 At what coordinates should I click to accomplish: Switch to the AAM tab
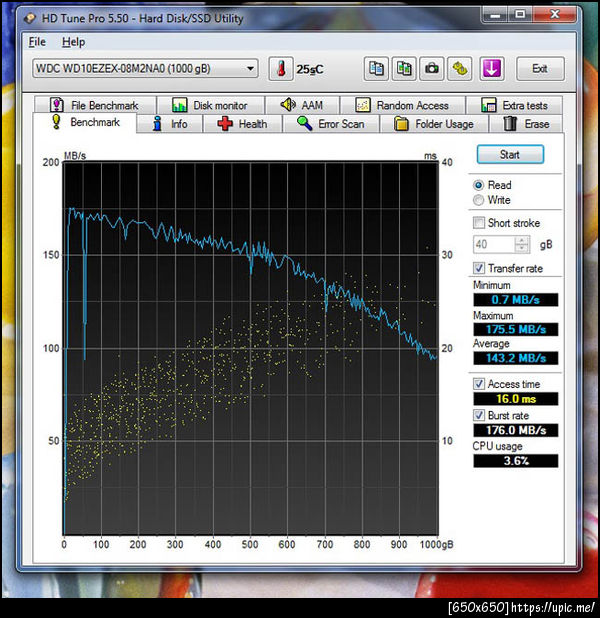click(302, 105)
